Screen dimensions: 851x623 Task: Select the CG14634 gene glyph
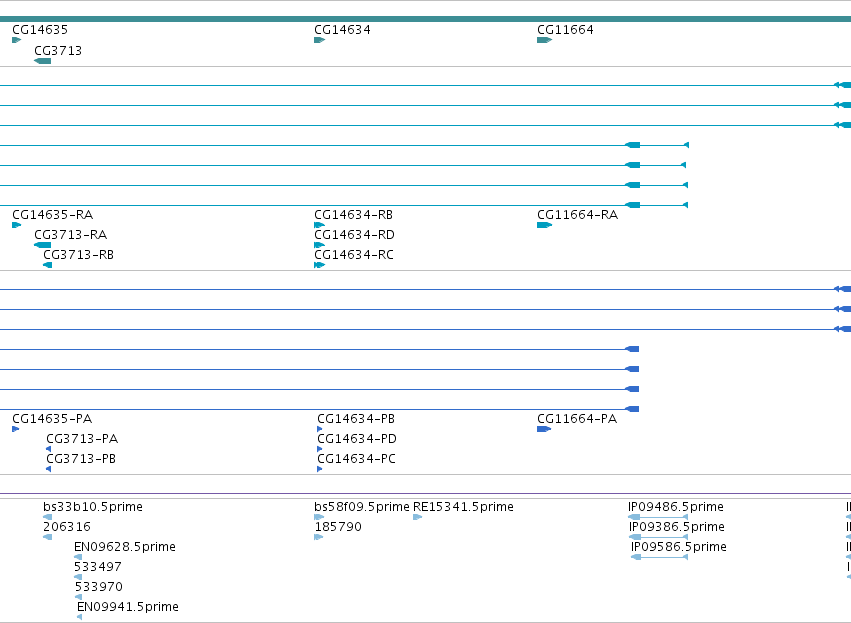point(319,40)
